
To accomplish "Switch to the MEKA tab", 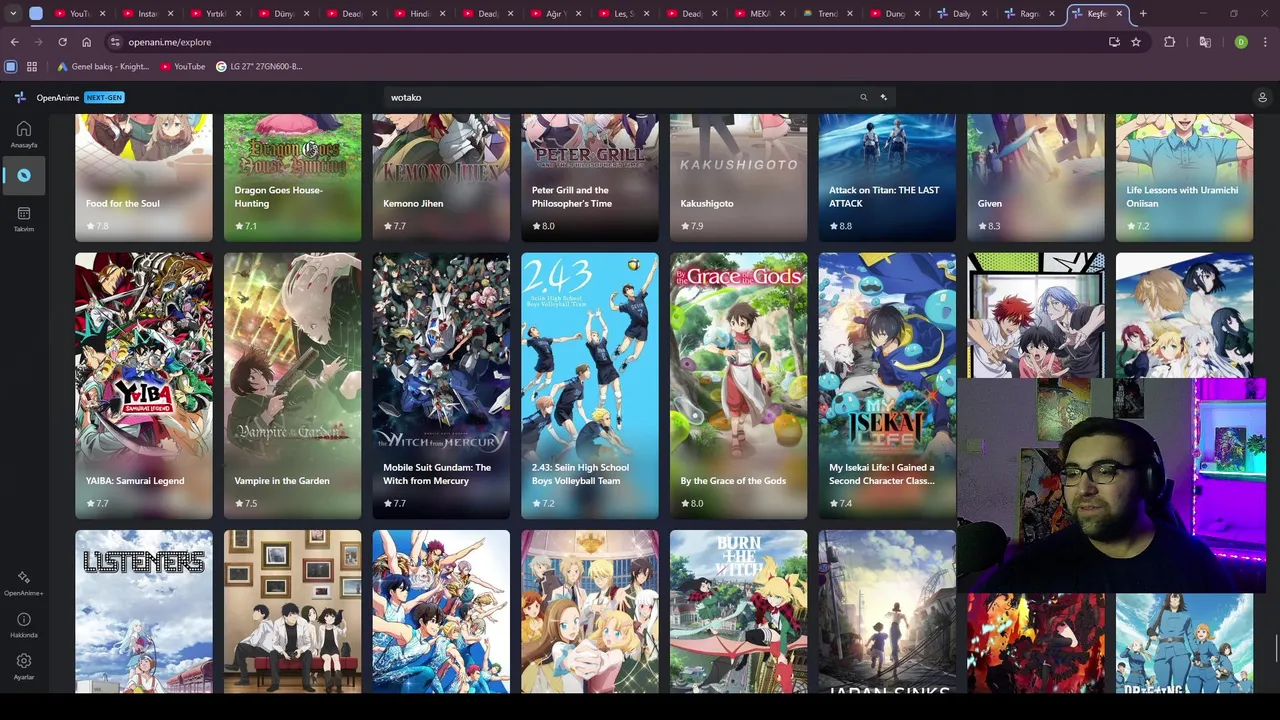I will (758, 14).
